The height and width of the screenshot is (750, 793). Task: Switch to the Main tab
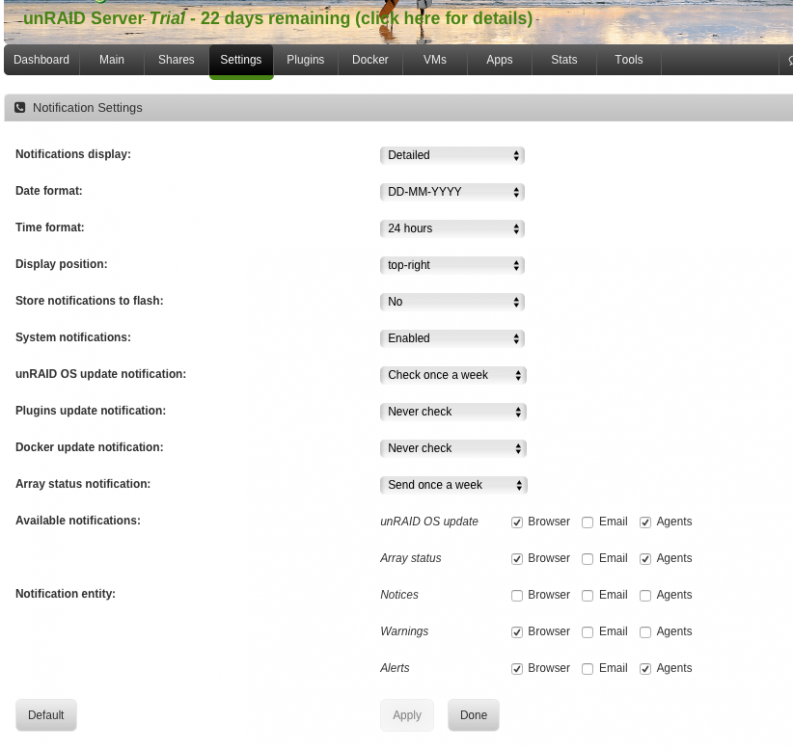112,60
